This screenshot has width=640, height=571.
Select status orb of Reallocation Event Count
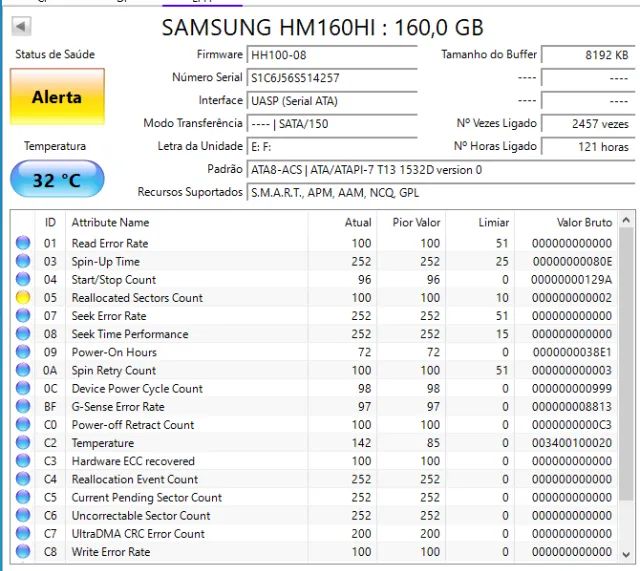[x=23, y=479]
